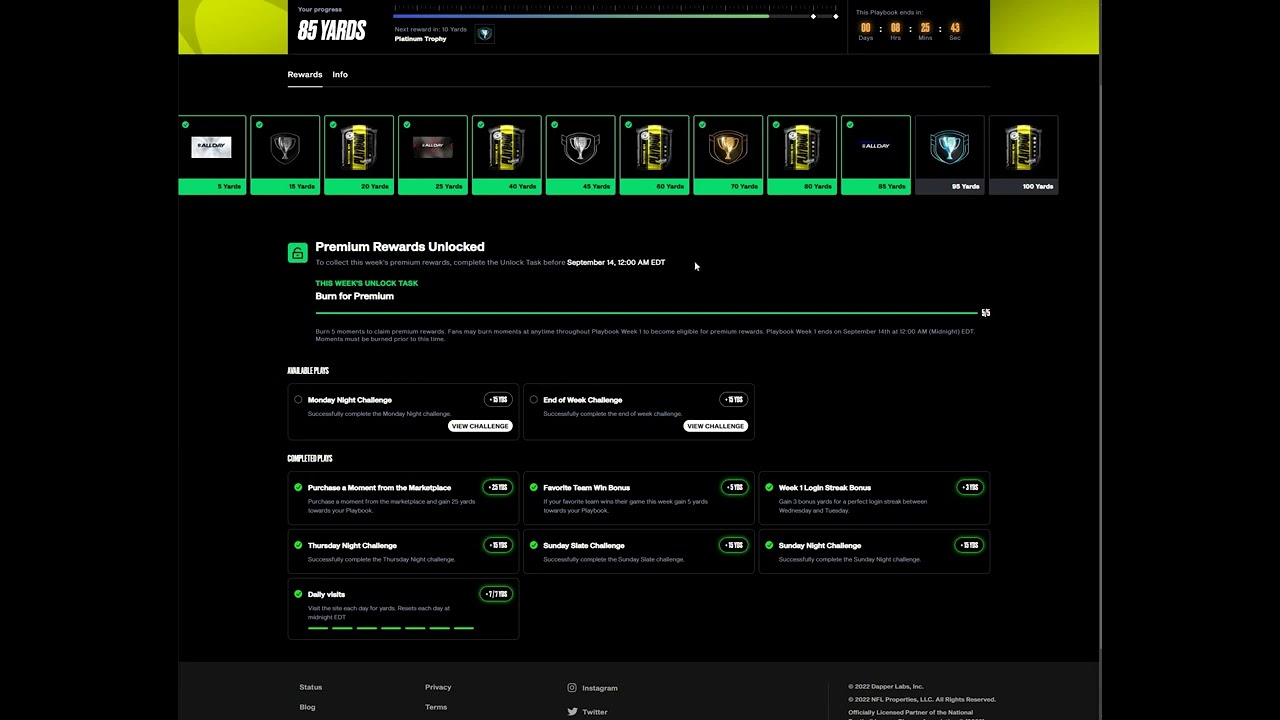Select the 85 Yards All Day reward
Screen dimensions: 1280x720
point(876,146)
